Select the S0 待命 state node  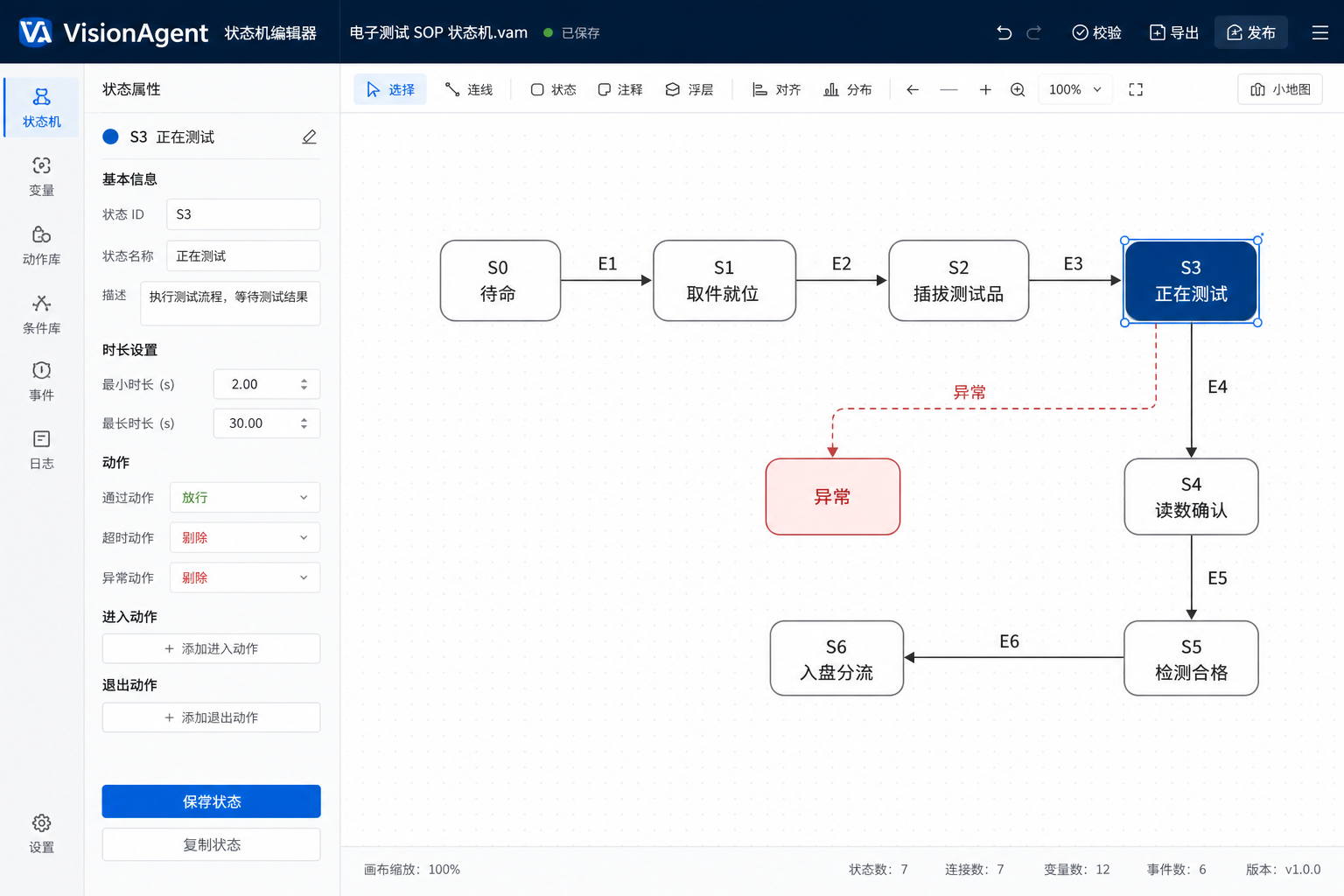tap(500, 281)
